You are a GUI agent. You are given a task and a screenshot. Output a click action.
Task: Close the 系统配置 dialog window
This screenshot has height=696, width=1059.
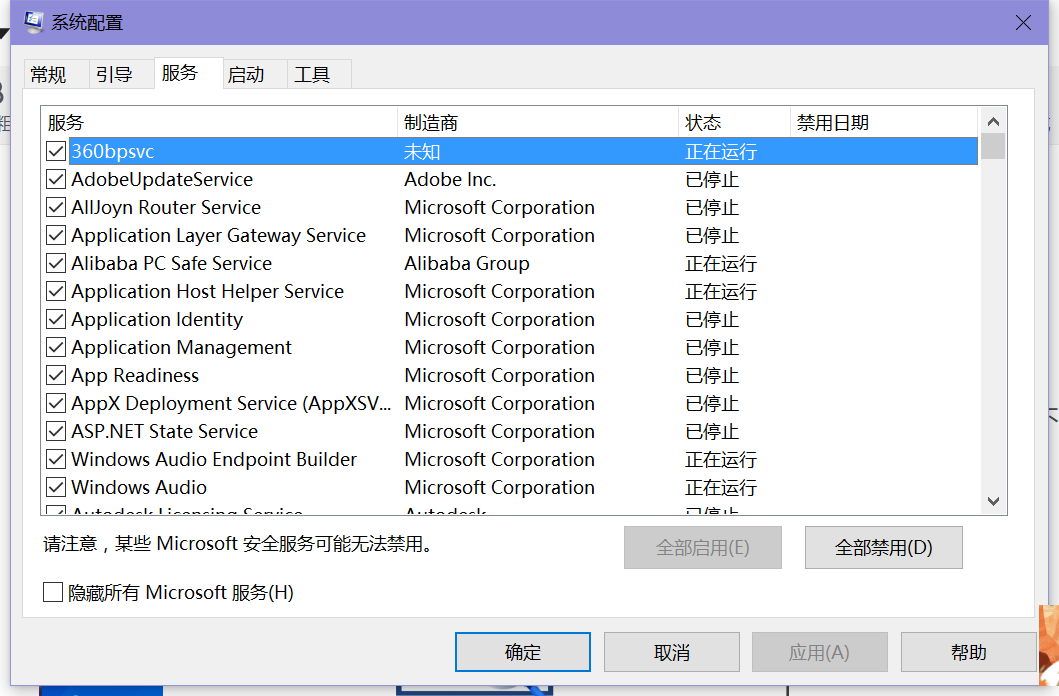pyautogui.click(x=1023, y=22)
